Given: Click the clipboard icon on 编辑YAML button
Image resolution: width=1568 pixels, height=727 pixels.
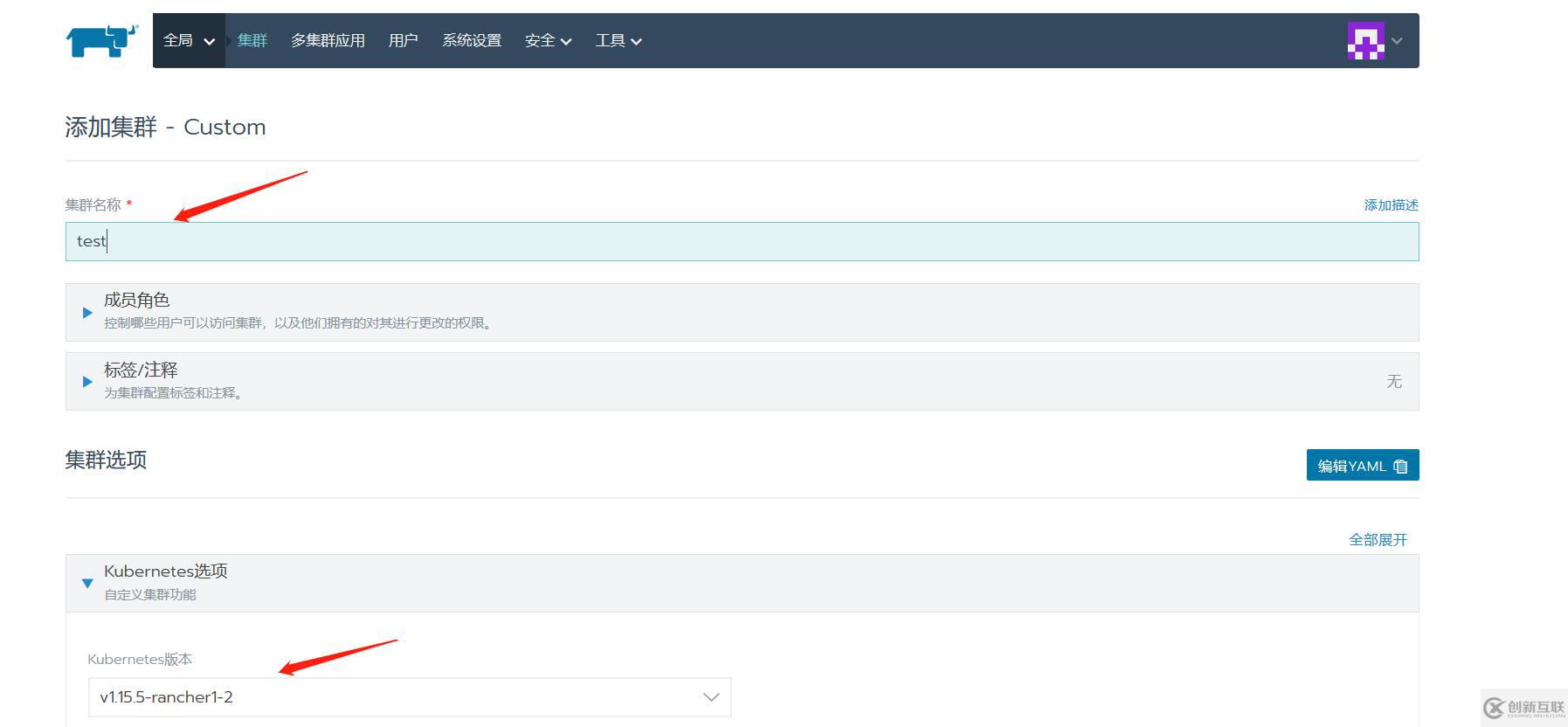Looking at the screenshot, I should (1400, 466).
